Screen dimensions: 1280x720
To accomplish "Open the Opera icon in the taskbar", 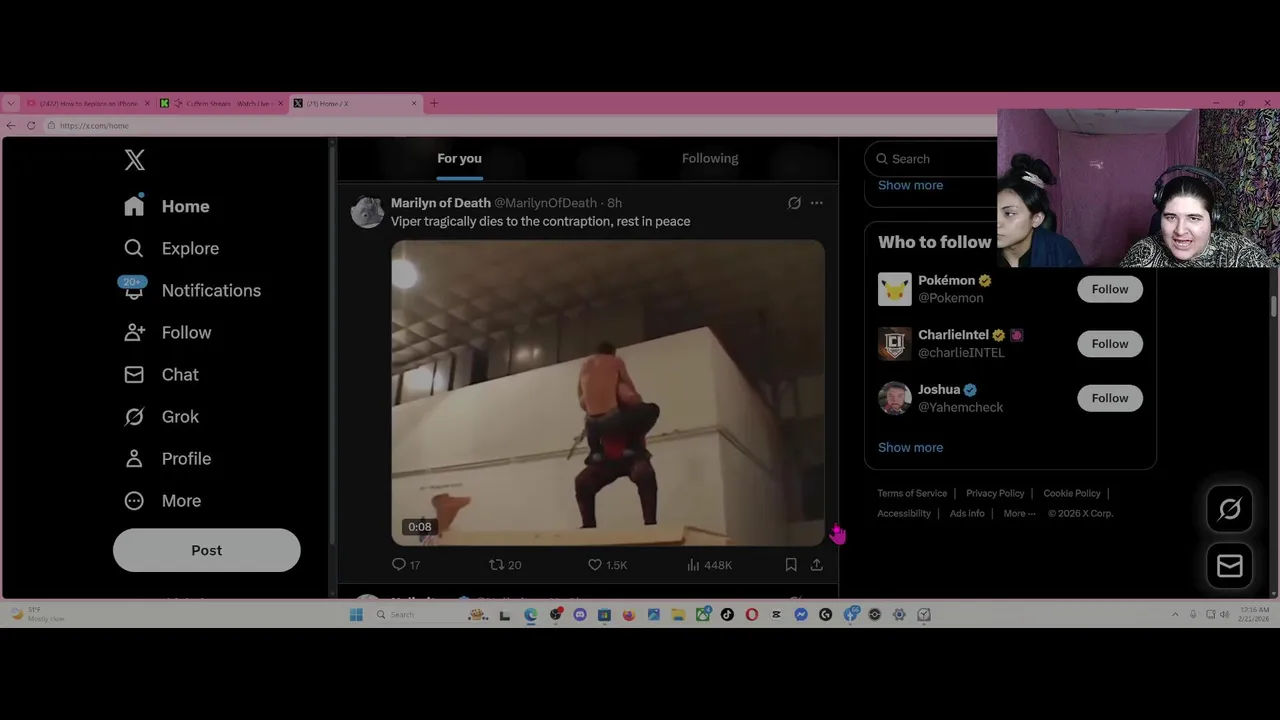I will coord(752,615).
